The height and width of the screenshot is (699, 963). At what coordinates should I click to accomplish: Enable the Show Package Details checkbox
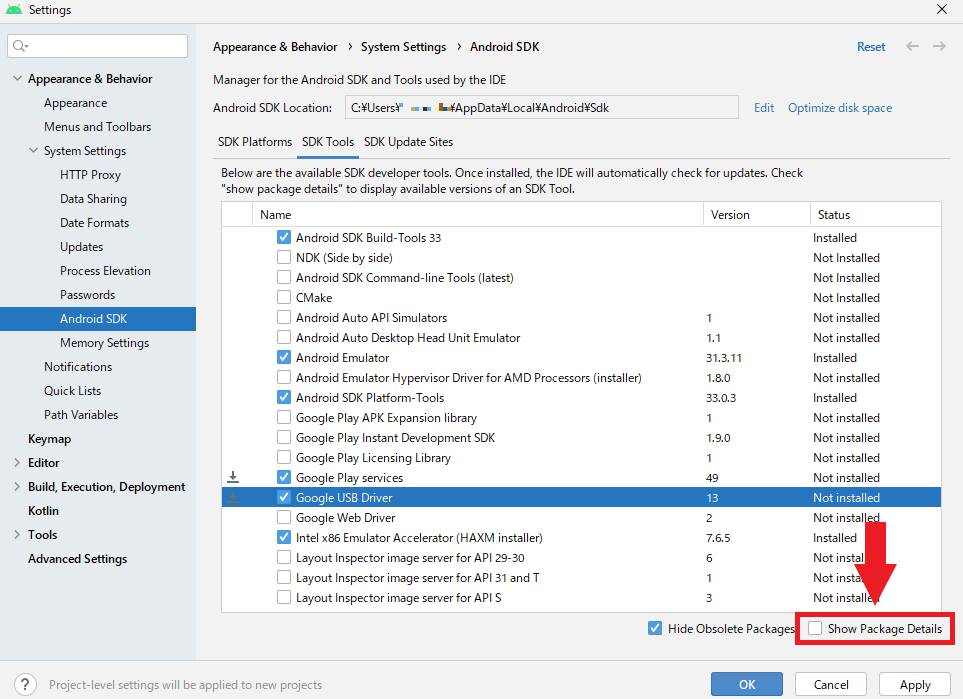point(815,628)
